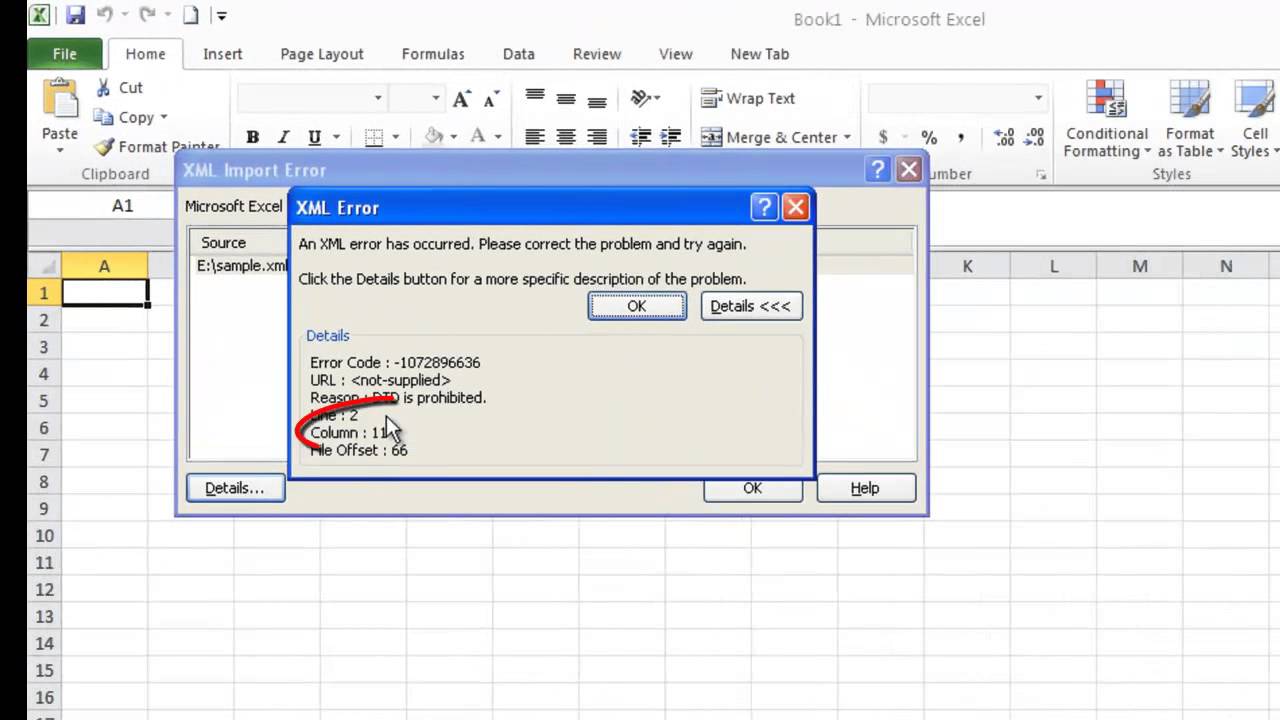
Task: Middle-align the cell contents
Action: click(x=566, y=98)
